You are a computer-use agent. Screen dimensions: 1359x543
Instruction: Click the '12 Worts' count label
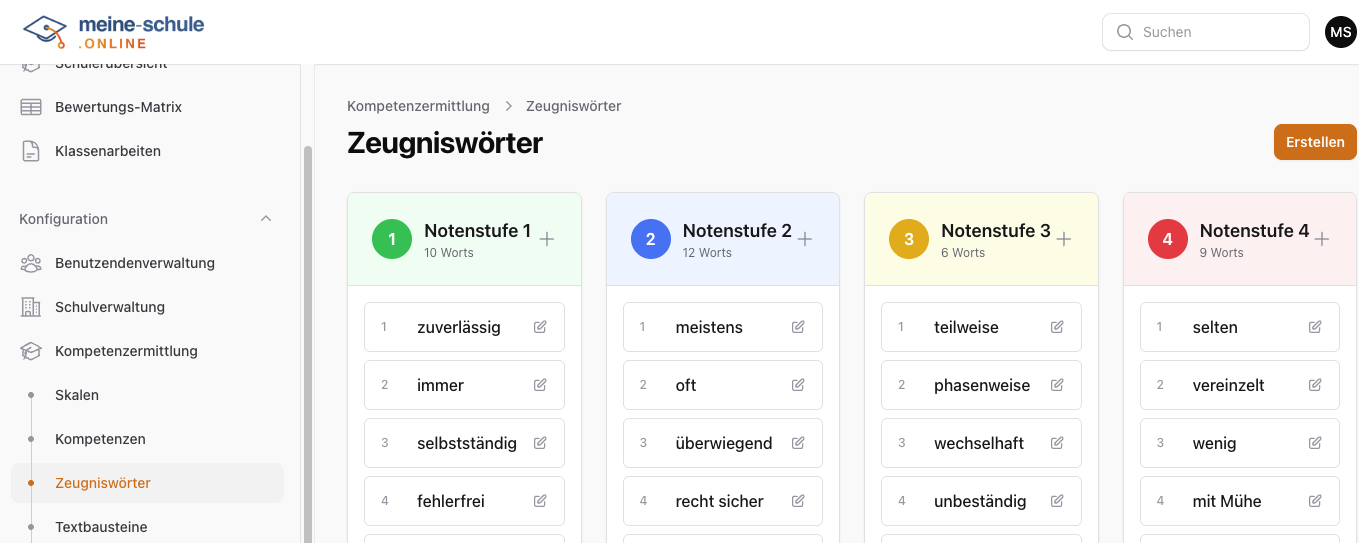[x=707, y=253]
